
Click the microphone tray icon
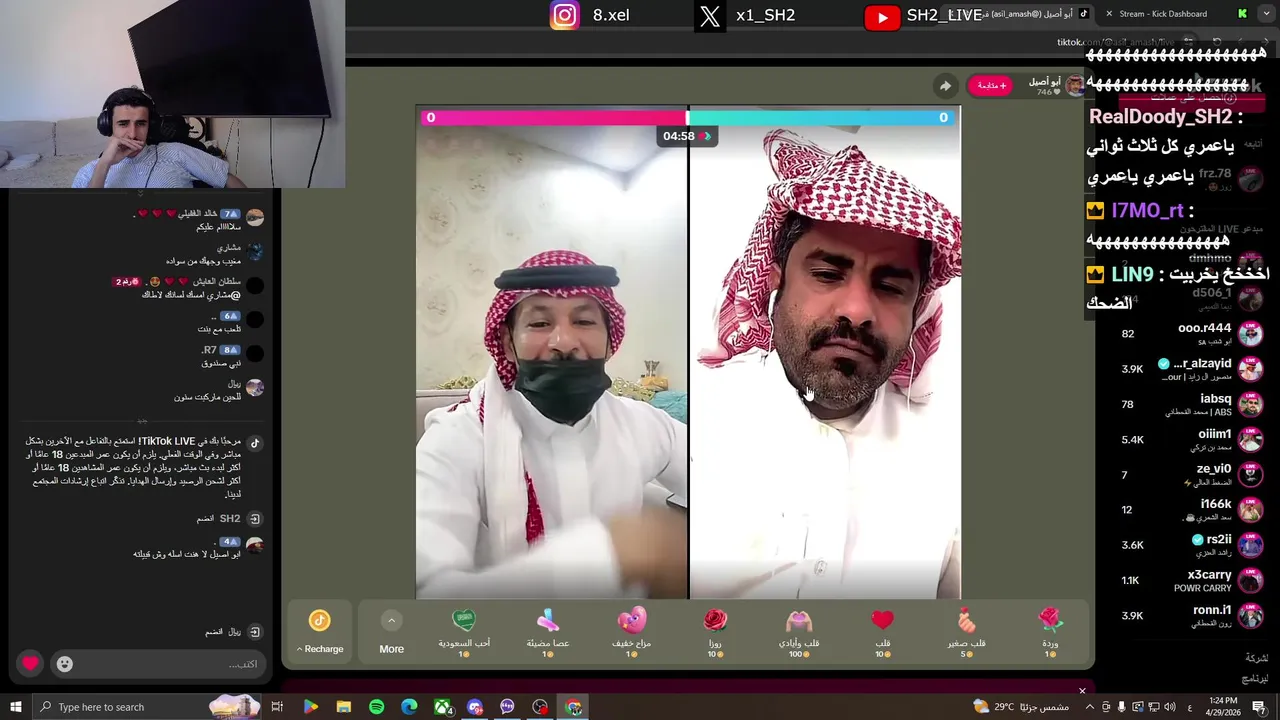(x=1121, y=707)
